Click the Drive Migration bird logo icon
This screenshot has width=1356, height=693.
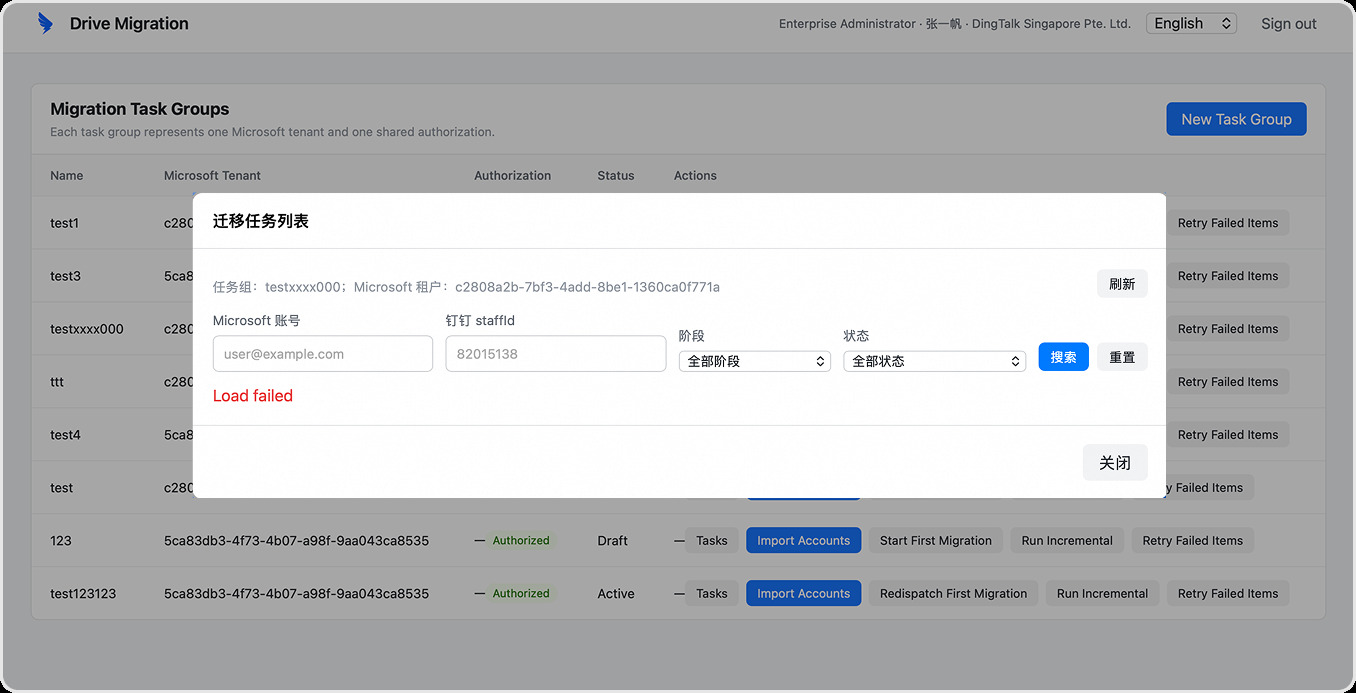click(x=45, y=23)
